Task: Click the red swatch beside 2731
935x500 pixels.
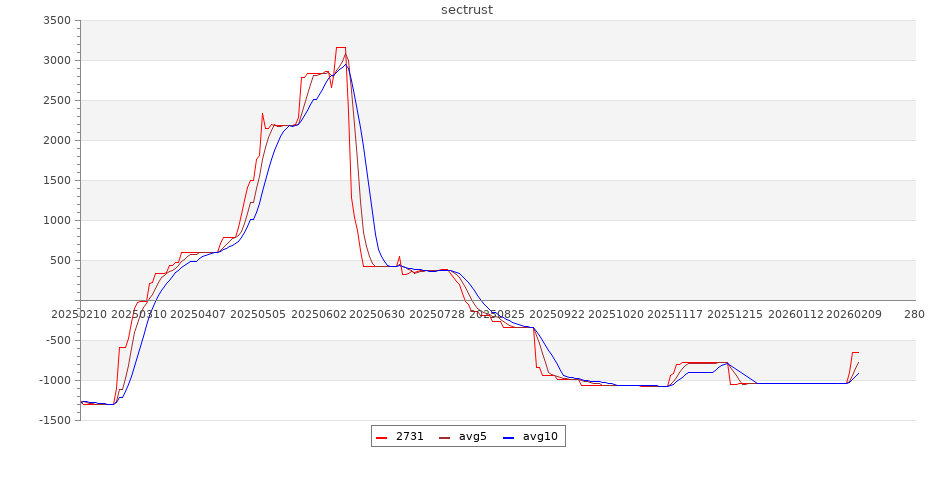Action: (x=382, y=437)
